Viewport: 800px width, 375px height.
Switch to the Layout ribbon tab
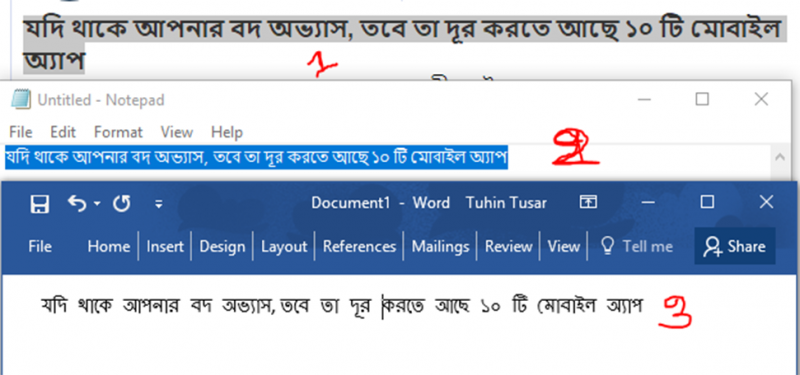(284, 246)
